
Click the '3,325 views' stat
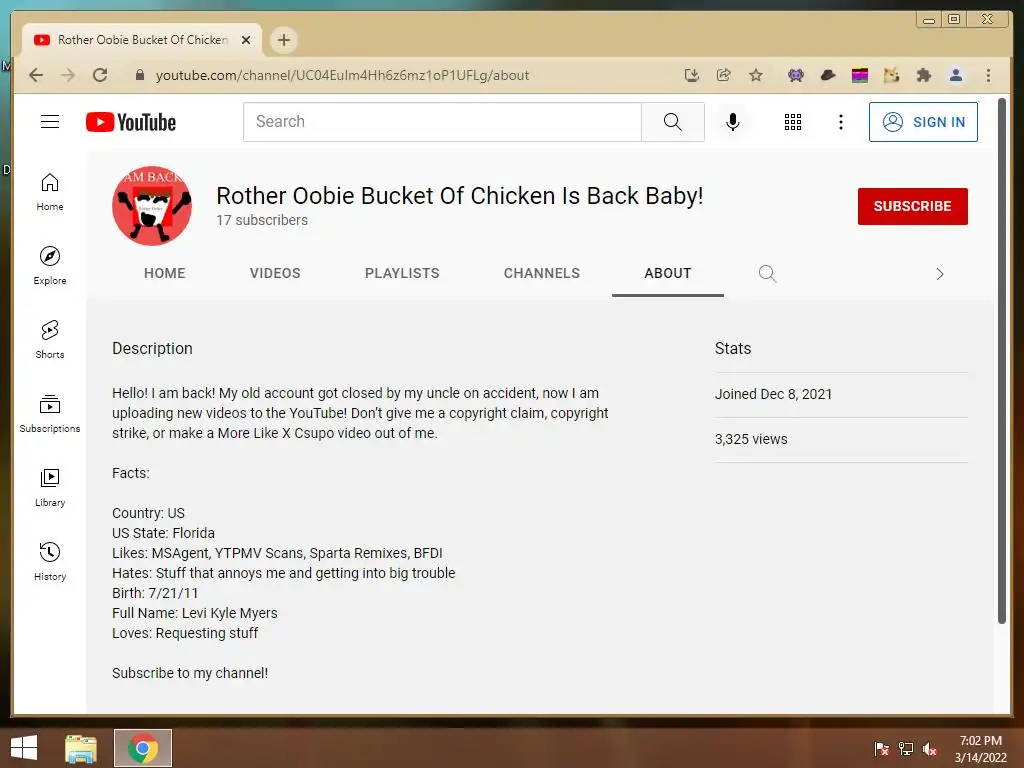point(751,439)
